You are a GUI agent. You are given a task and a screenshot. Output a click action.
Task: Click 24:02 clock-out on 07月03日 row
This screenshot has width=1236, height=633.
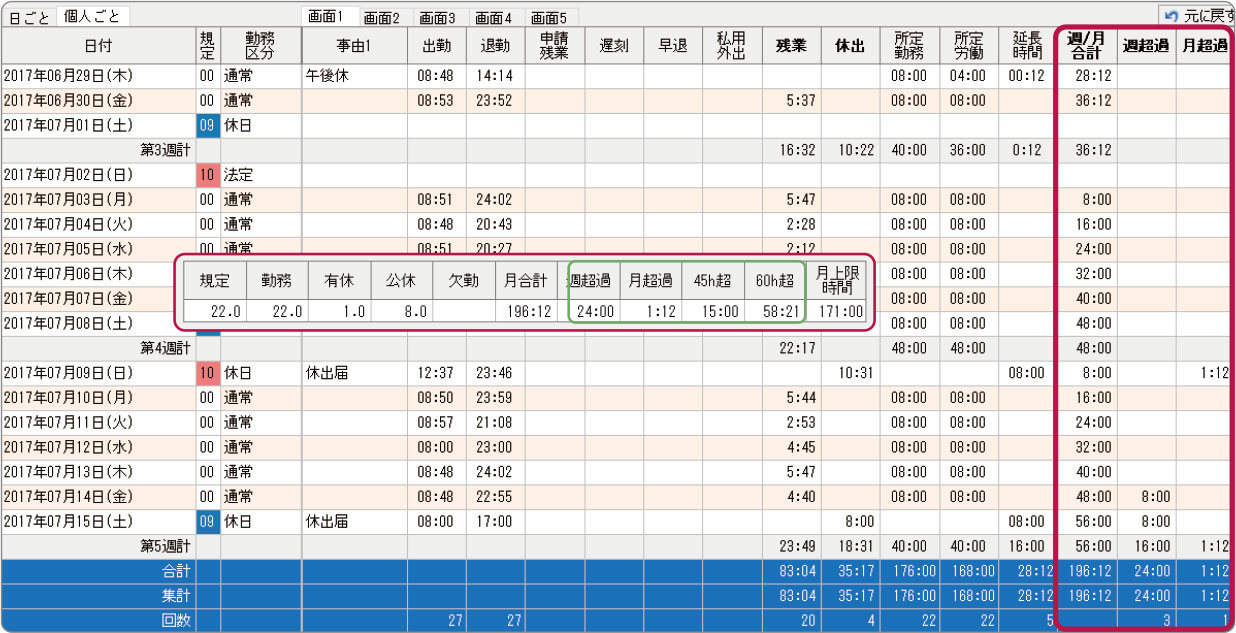point(495,200)
